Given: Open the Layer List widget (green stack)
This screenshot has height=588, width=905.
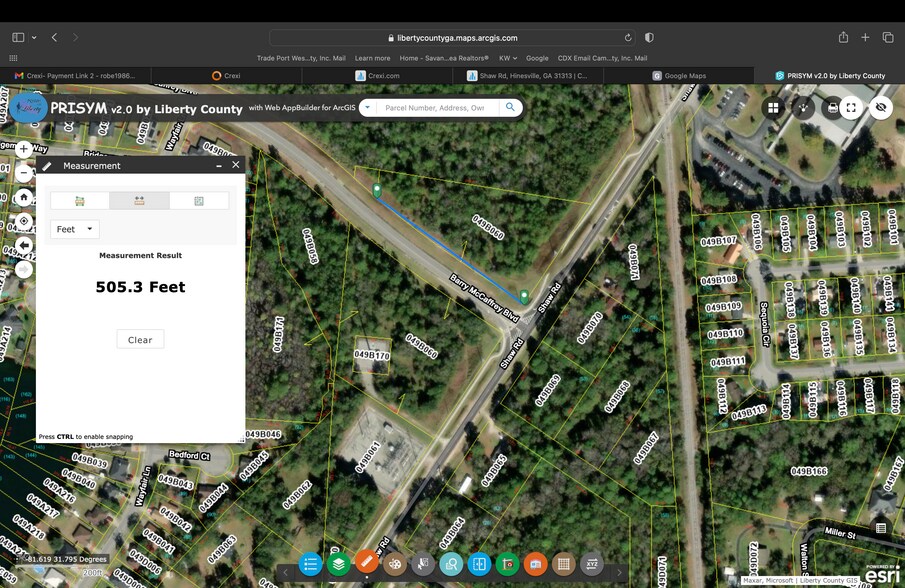Looking at the screenshot, I should tap(338, 564).
